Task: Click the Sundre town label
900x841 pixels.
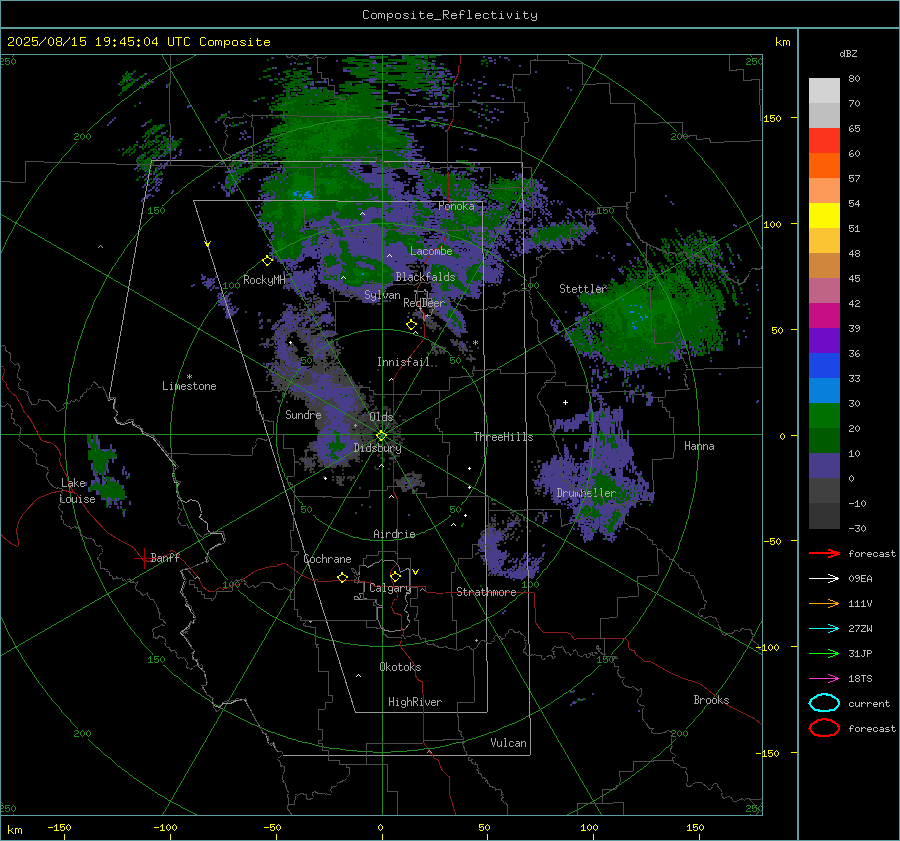Action: coord(303,414)
